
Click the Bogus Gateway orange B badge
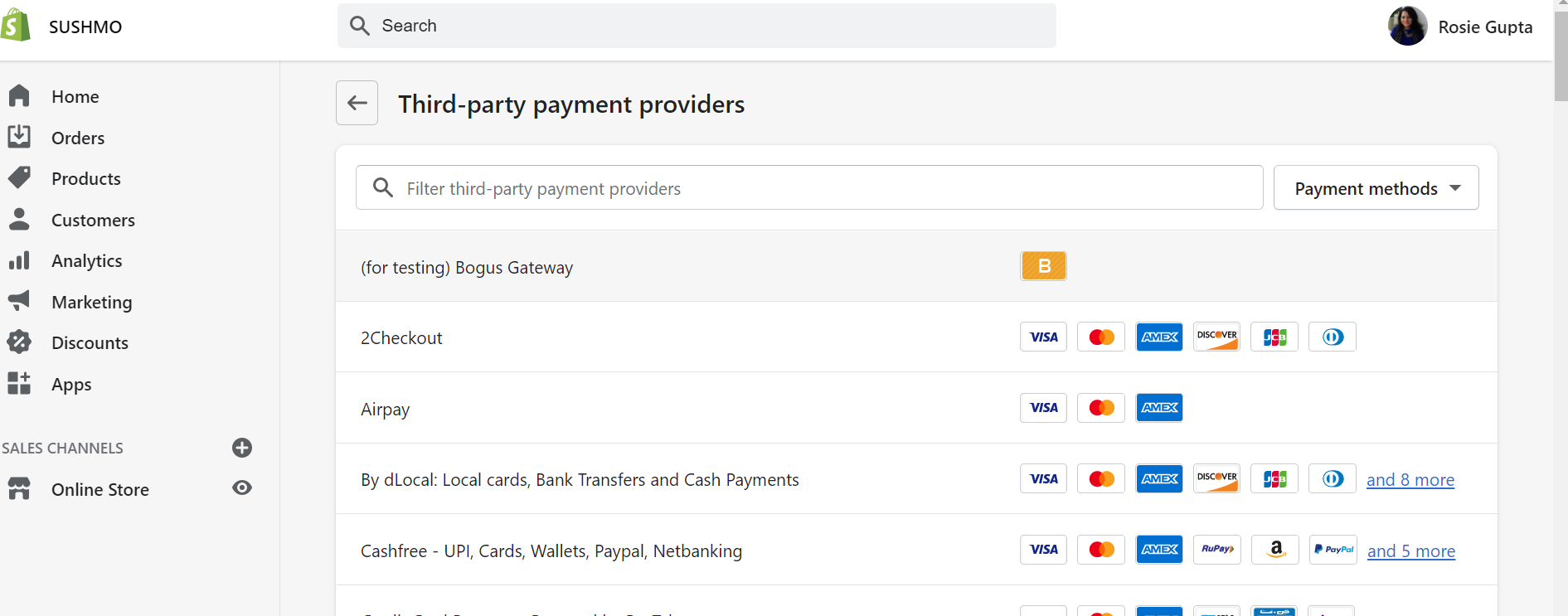coord(1043,266)
